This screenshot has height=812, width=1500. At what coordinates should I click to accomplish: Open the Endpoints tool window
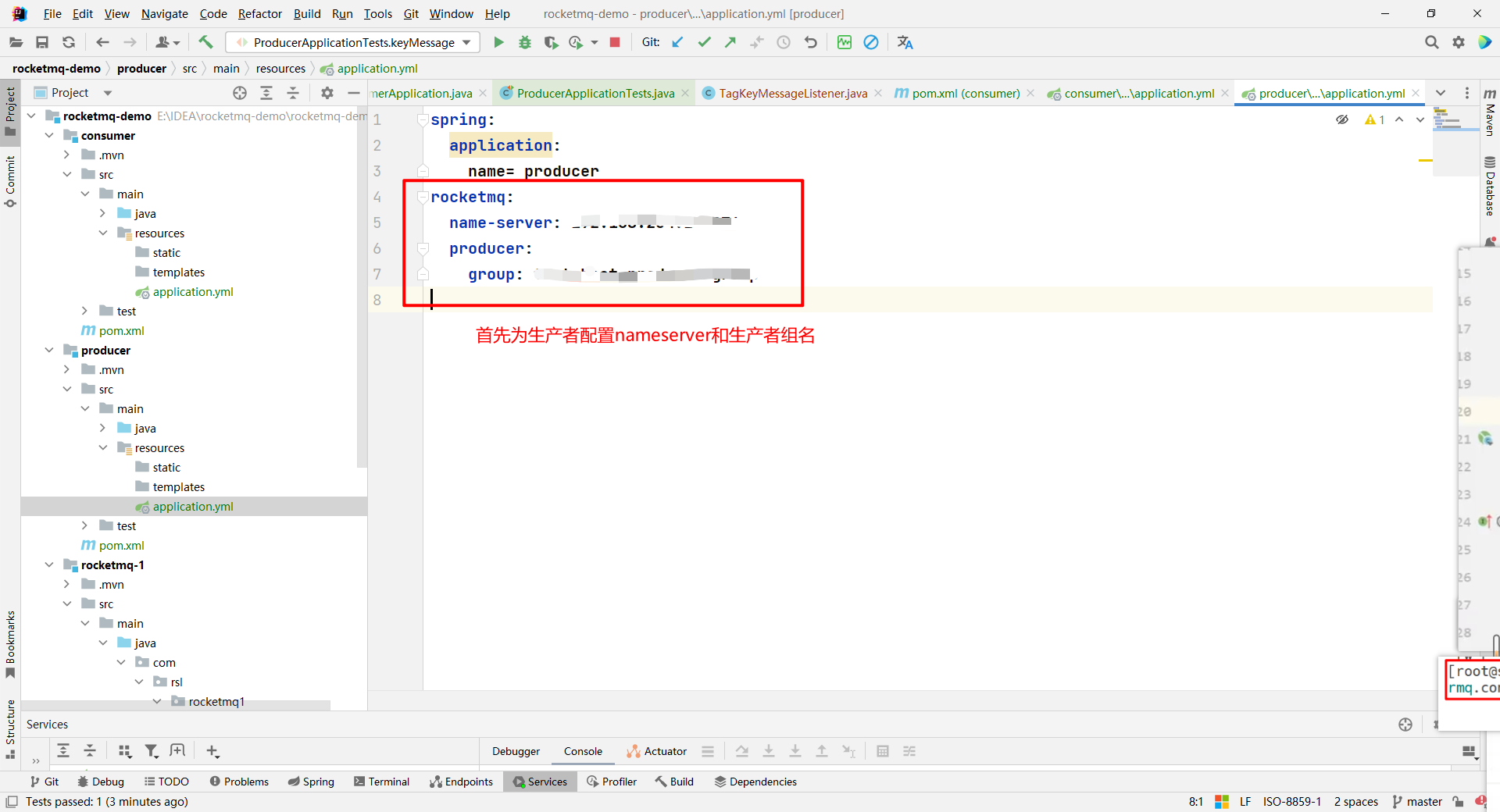coord(461,782)
